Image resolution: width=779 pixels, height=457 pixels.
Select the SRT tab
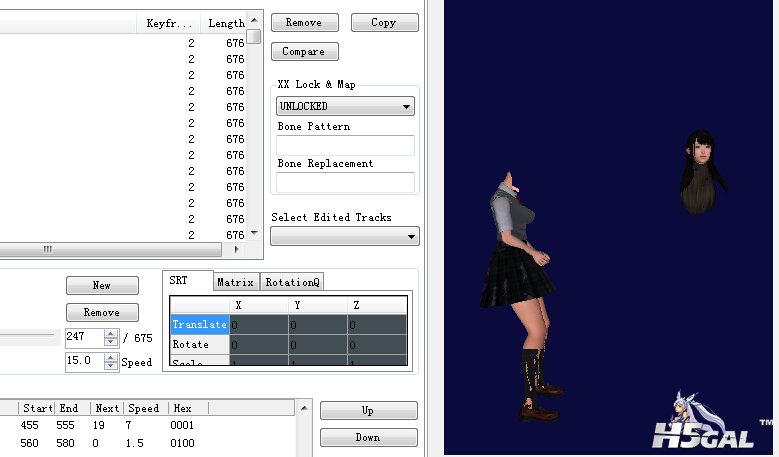(x=186, y=281)
